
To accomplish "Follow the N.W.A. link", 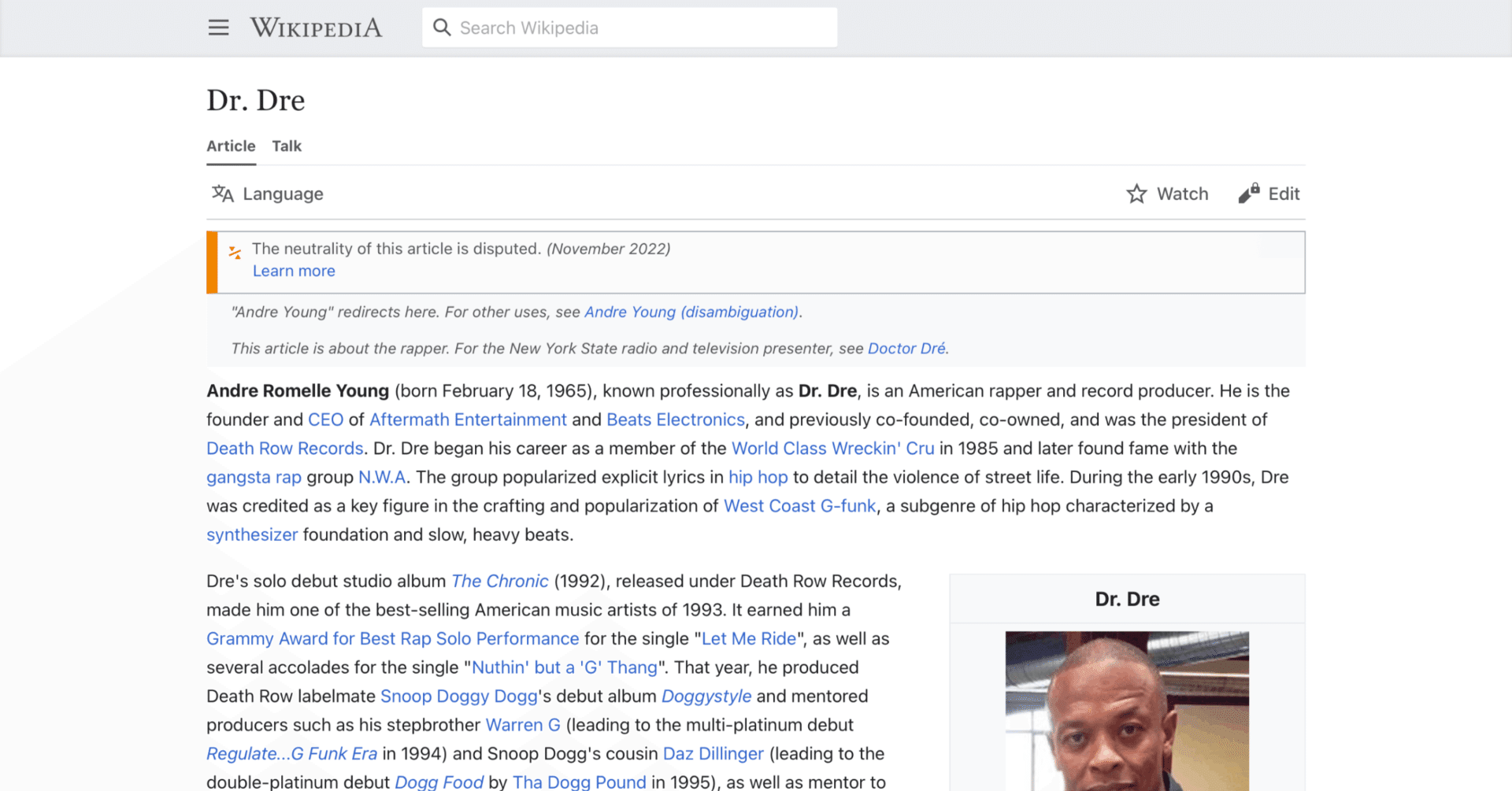I will 383,477.
